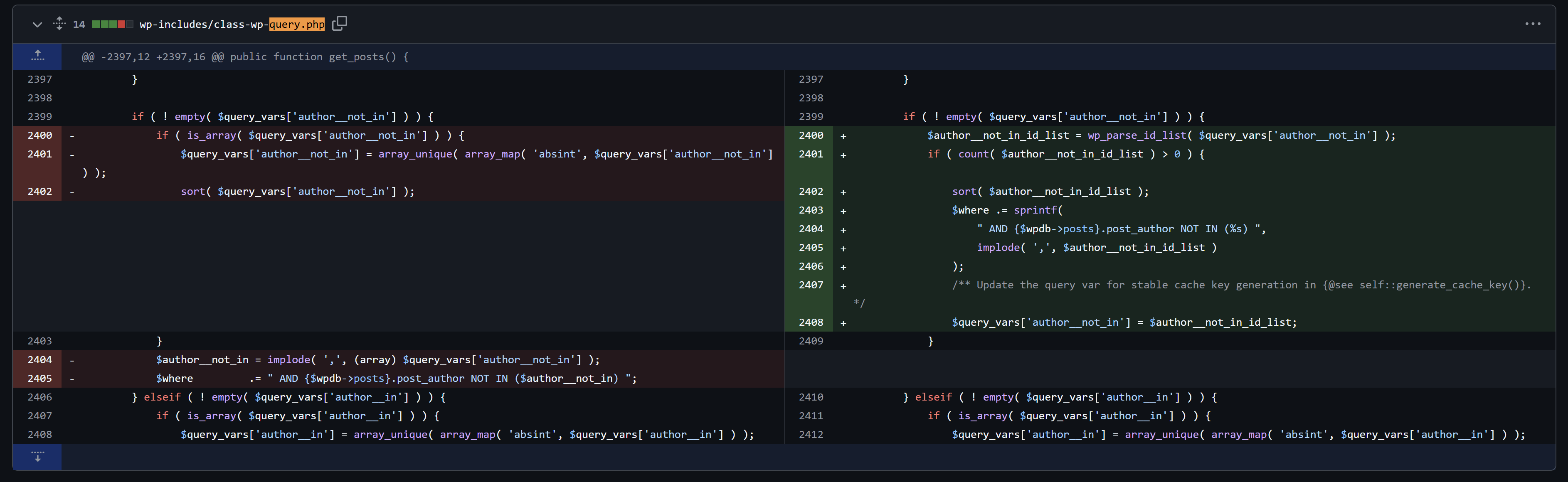Select deleted line number 2400
The height and width of the screenshot is (482, 1568).
coord(39,135)
